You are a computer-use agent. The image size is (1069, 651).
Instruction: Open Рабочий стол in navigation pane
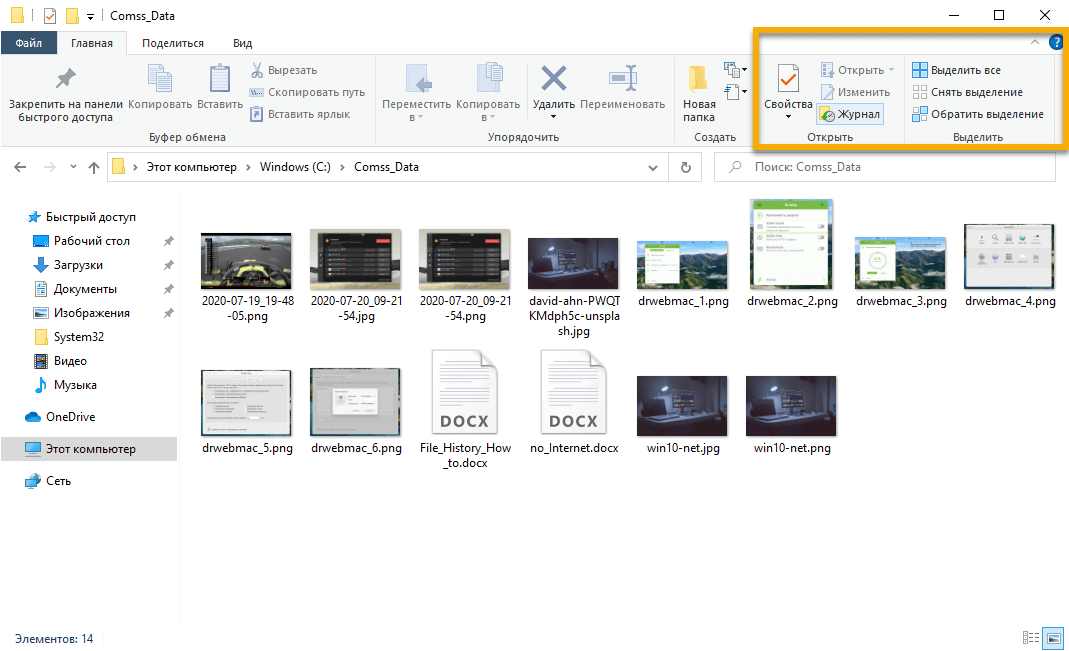click(91, 241)
